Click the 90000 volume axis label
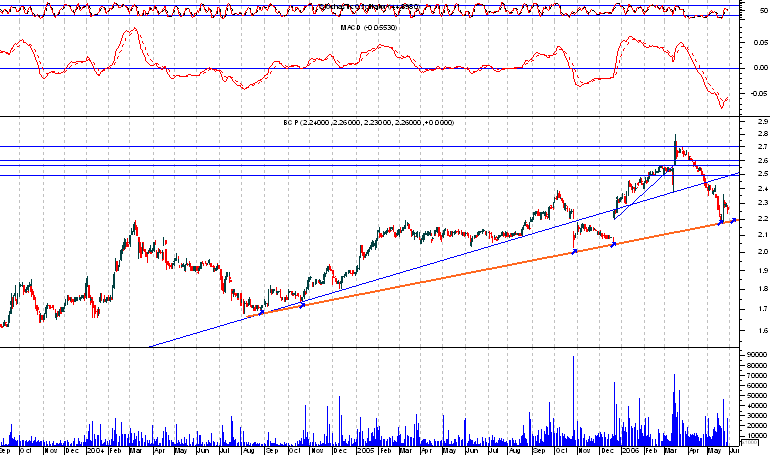This screenshot has width=770, height=455. [757, 354]
